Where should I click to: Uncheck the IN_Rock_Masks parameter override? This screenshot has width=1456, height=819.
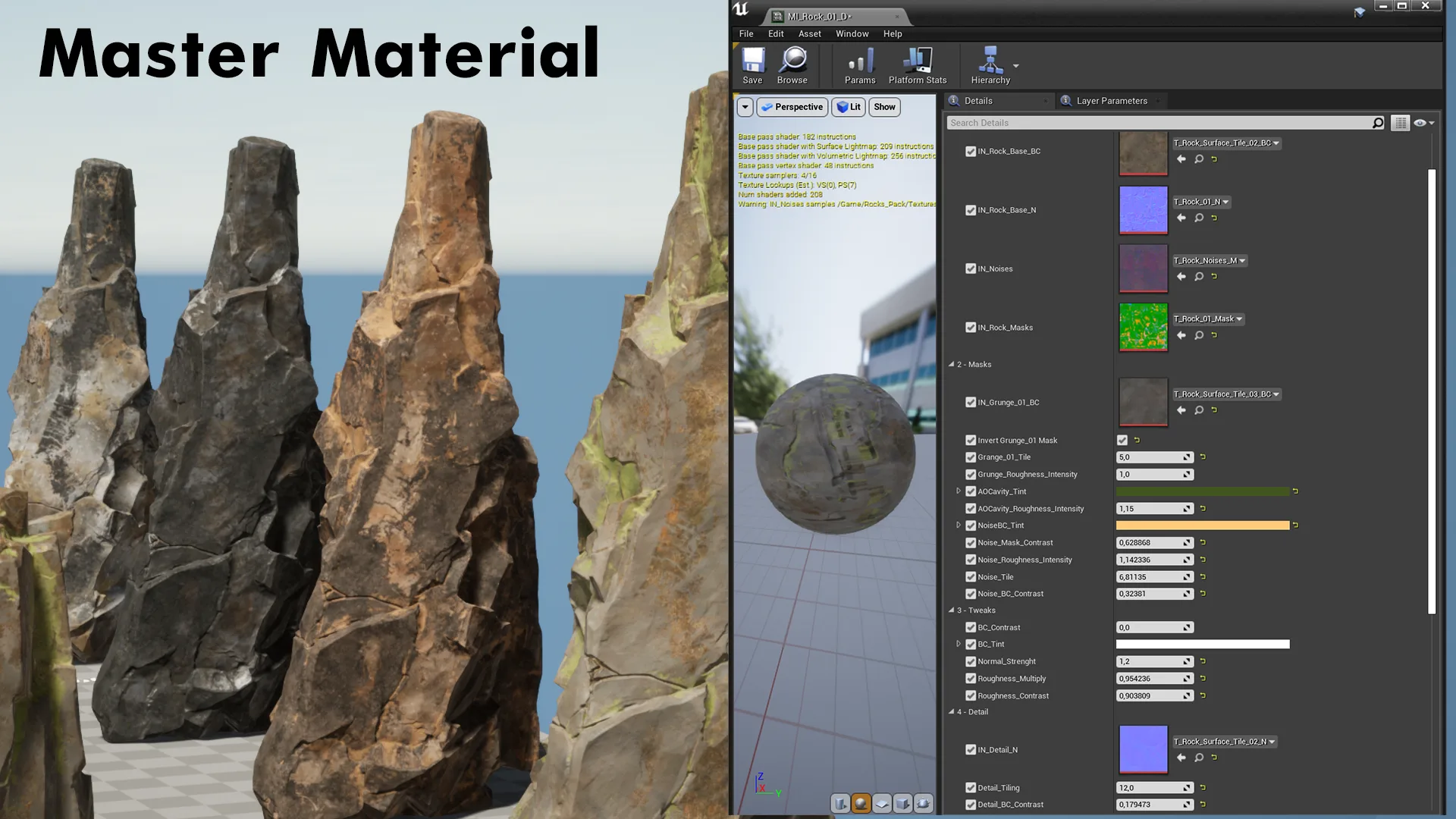(971, 328)
